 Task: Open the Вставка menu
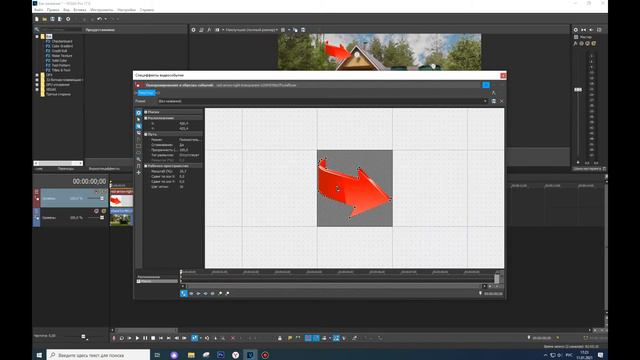pyautogui.click(x=80, y=10)
